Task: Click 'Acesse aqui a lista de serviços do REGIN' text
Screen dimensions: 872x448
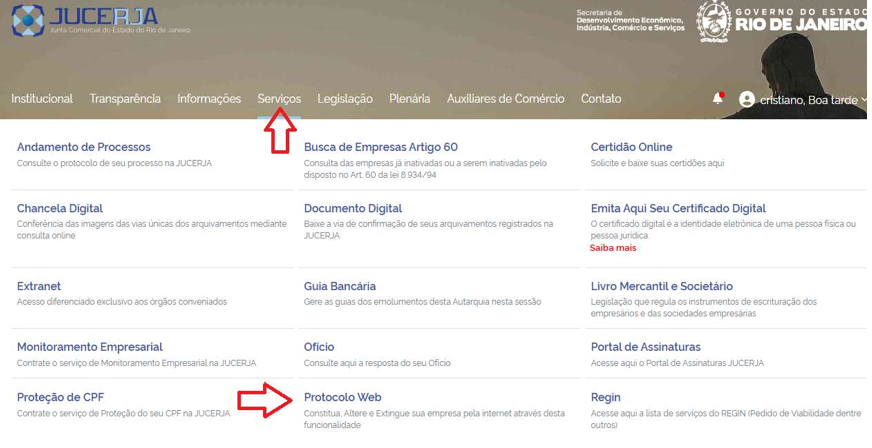Action: [x=726, y=419]
